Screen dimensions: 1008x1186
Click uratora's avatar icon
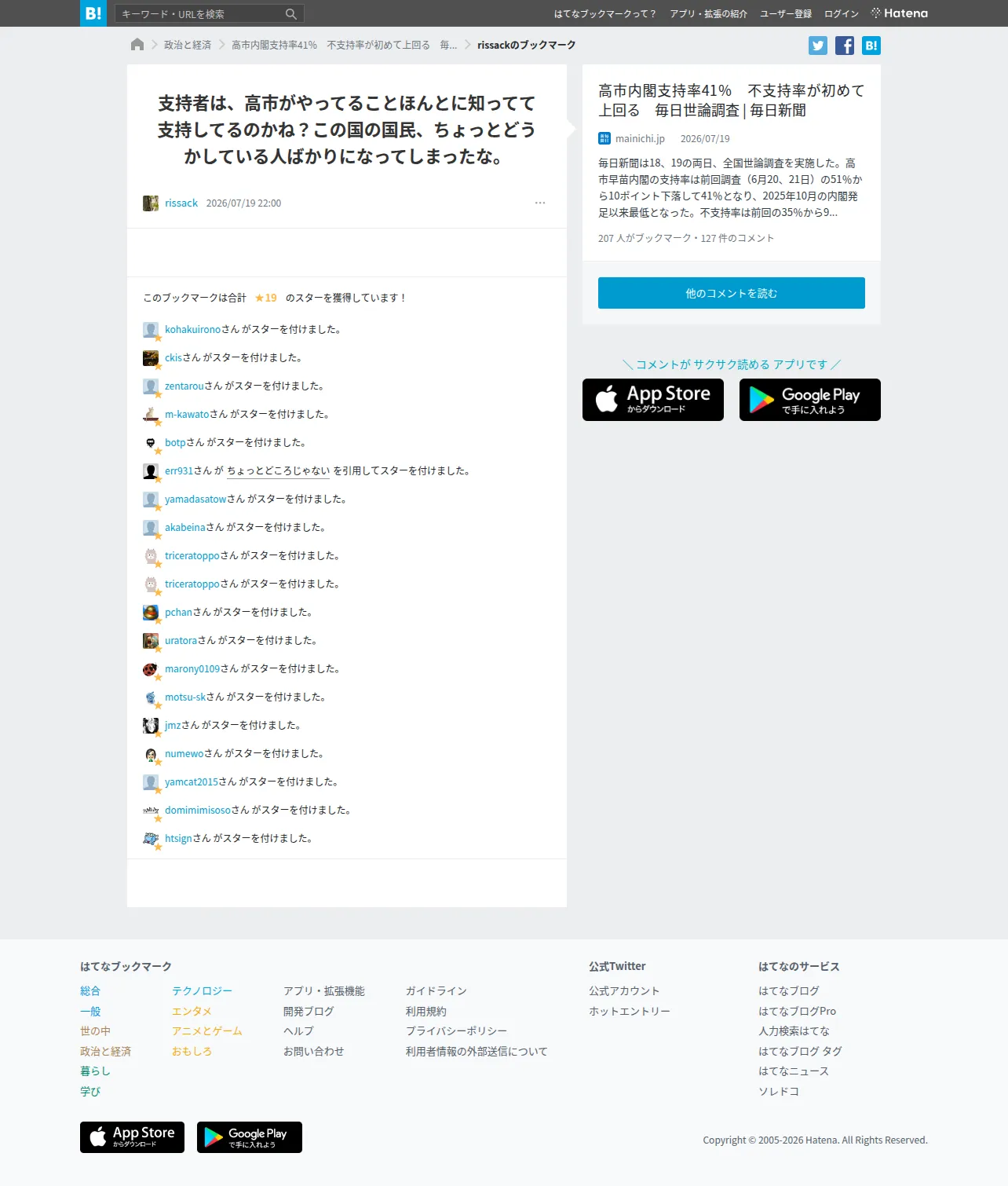pyautogui.click(x=151, y=641)
